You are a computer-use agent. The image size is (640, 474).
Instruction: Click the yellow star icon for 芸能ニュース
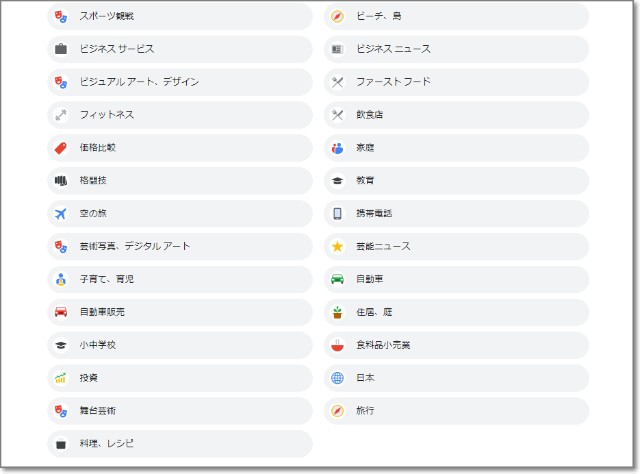(x=338, y=246)
